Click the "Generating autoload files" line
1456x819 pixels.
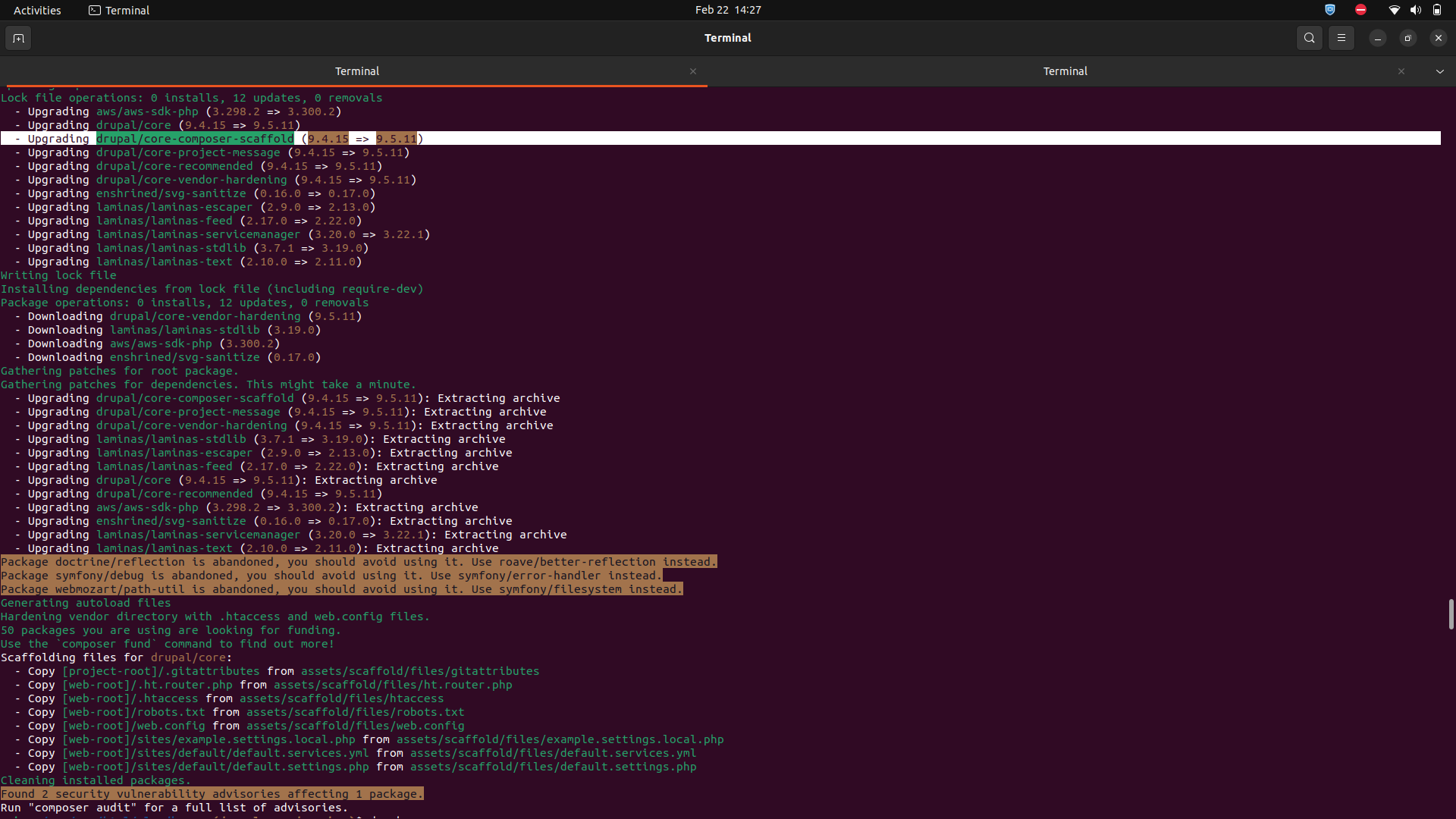[x=86, y=603]
